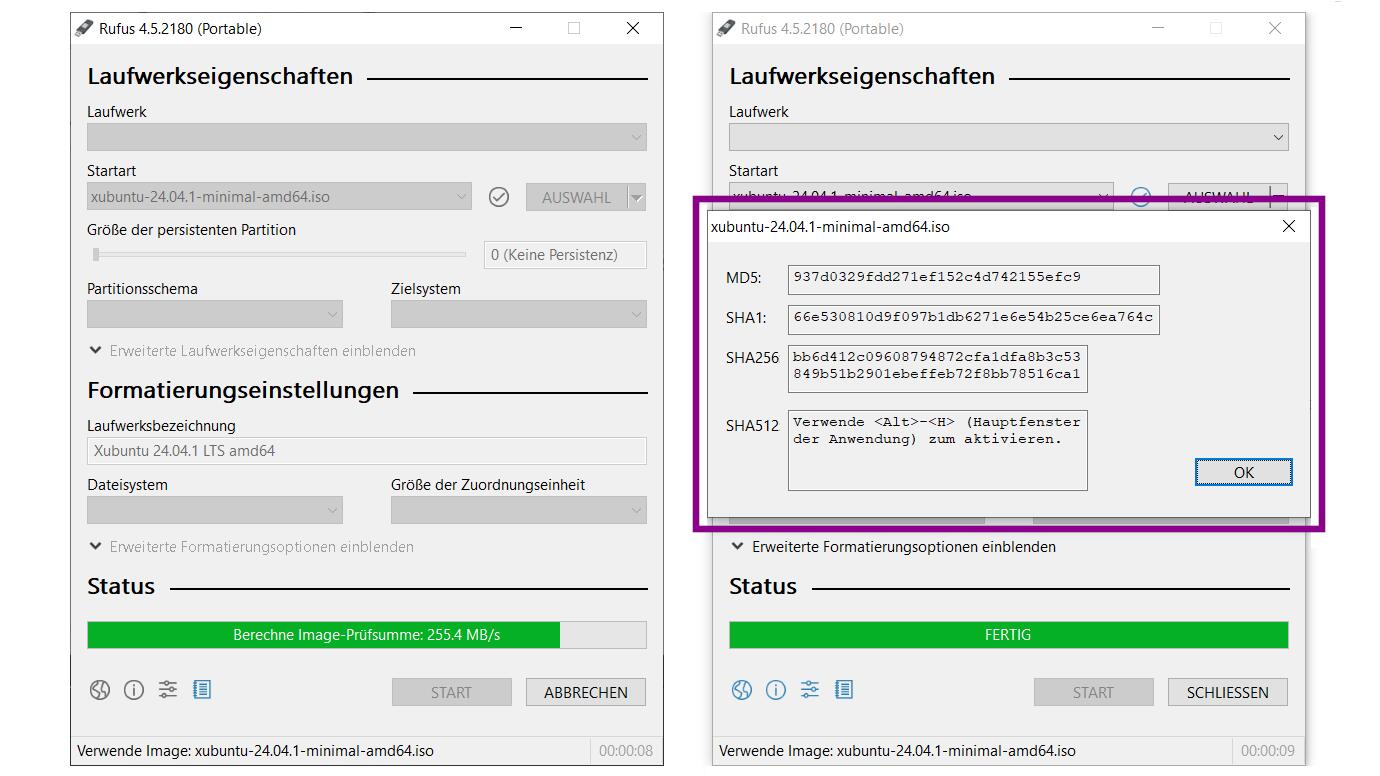
Task: Click the 00:00:08 elapsed timer
Action: [x=626, y=751]
